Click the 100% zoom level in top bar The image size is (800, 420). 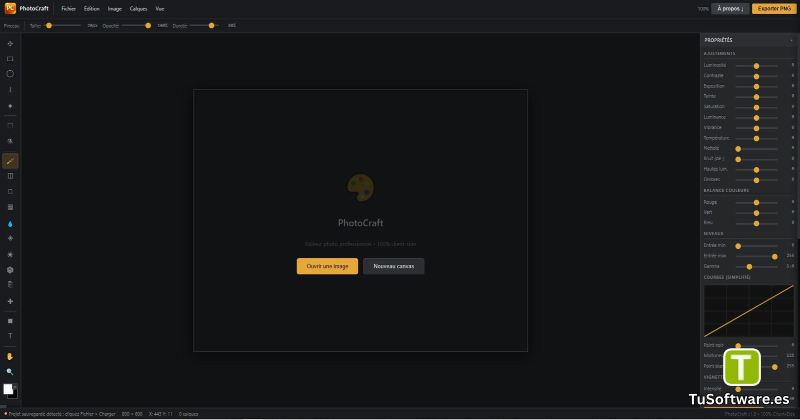[703, 9]
